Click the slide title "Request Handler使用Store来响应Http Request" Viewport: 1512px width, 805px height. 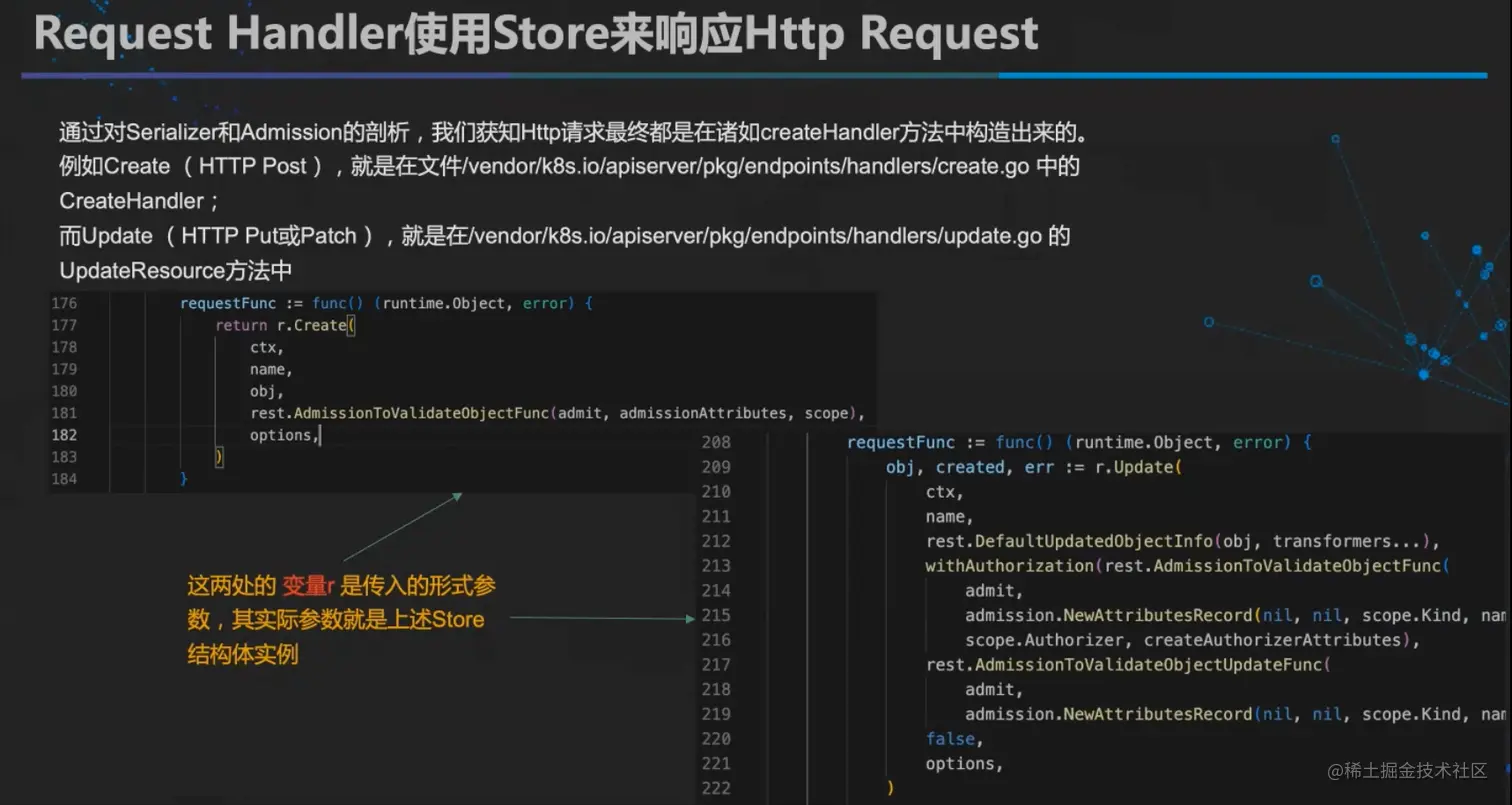536,34
